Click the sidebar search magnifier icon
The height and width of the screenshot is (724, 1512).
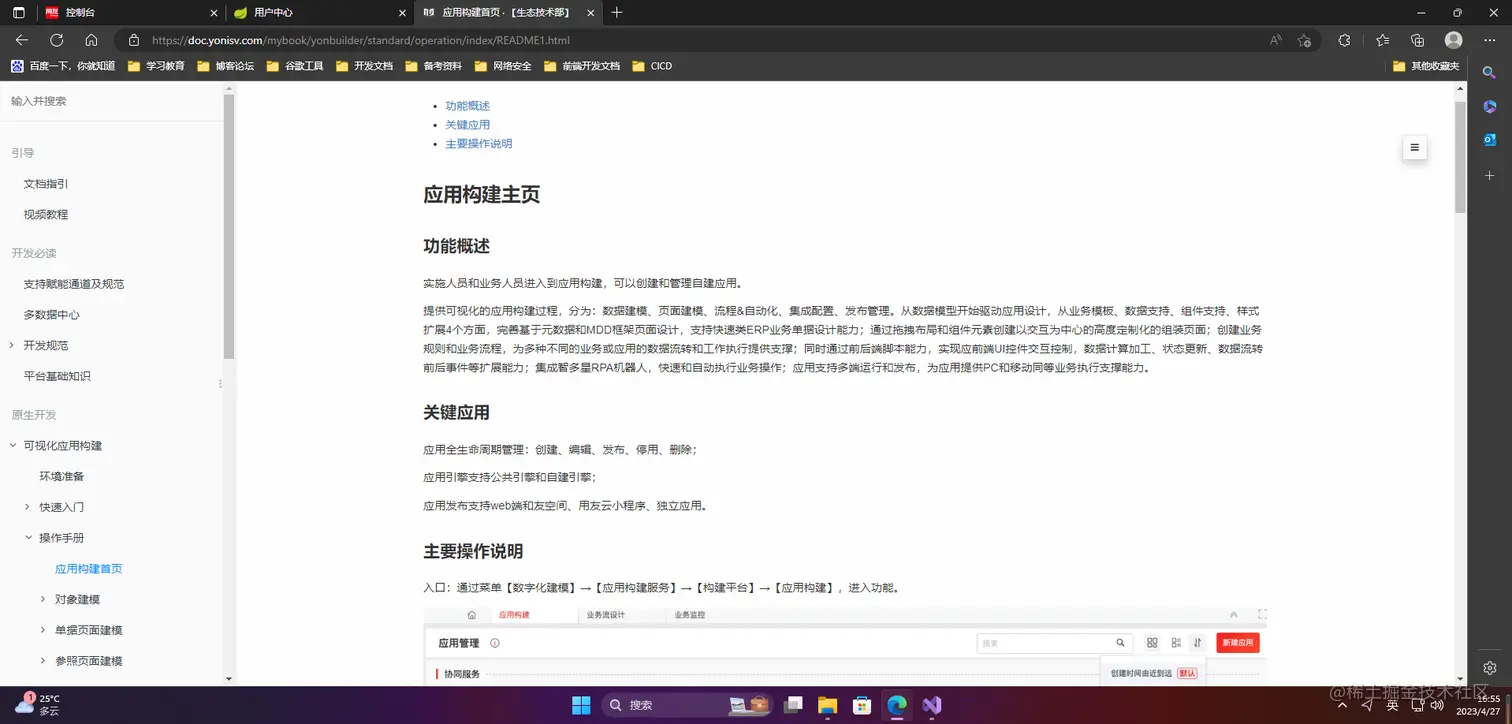tap(1490, 71)
